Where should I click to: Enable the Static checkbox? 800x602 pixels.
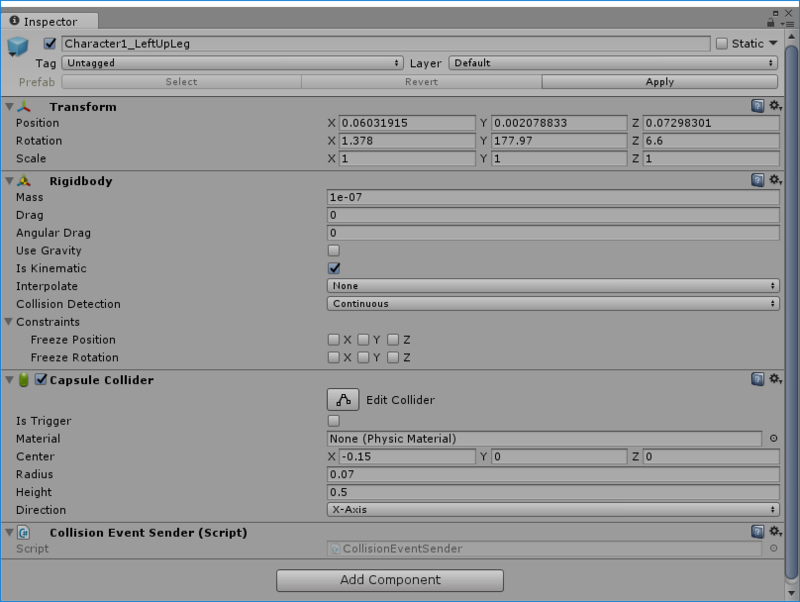point(721,43)
